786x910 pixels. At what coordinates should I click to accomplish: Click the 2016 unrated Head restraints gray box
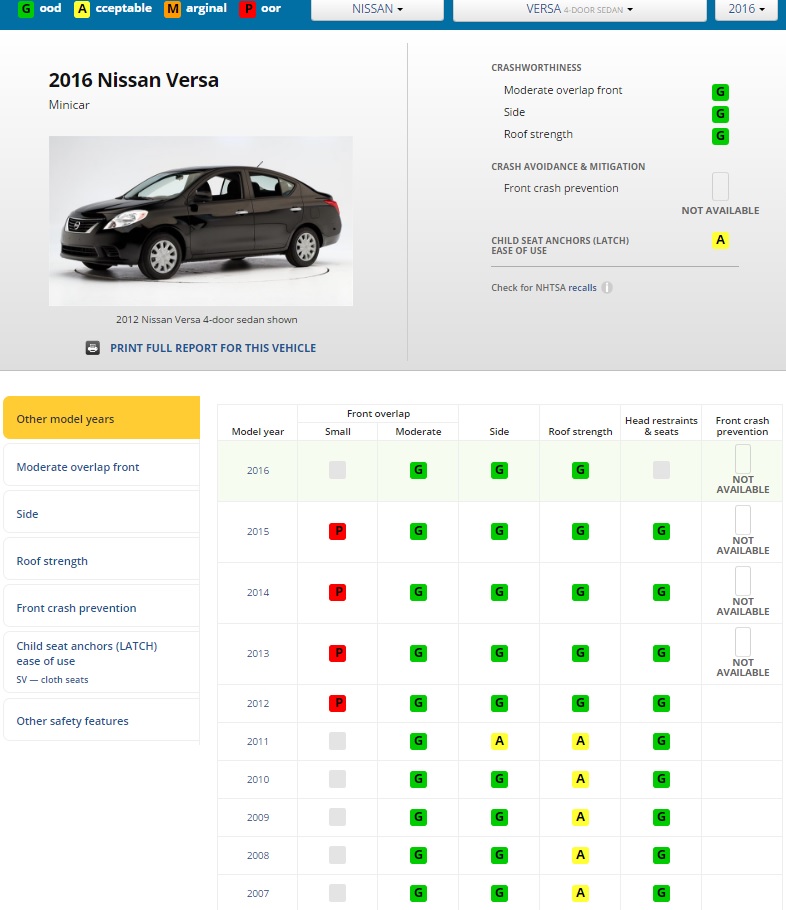[661, 470]
